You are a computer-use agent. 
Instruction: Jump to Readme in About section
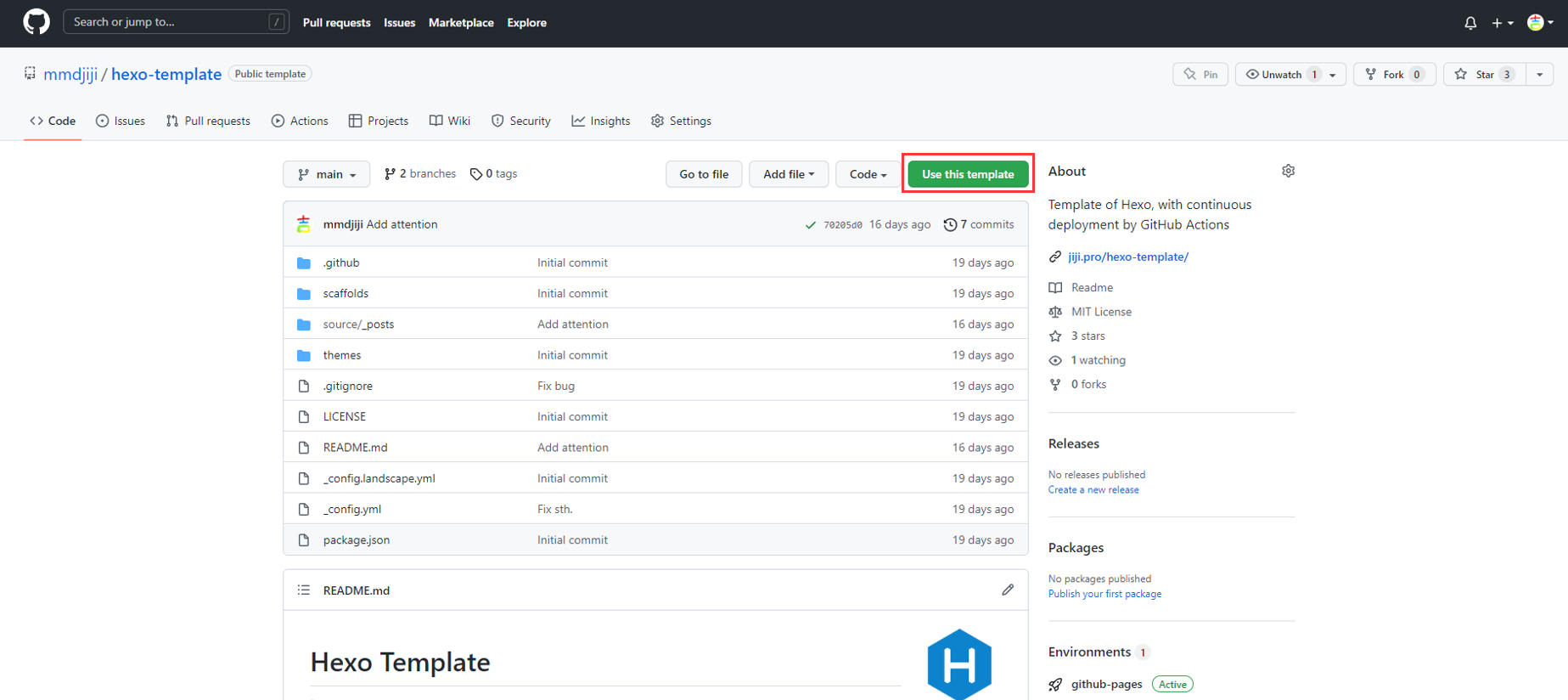pos(1092,287)
